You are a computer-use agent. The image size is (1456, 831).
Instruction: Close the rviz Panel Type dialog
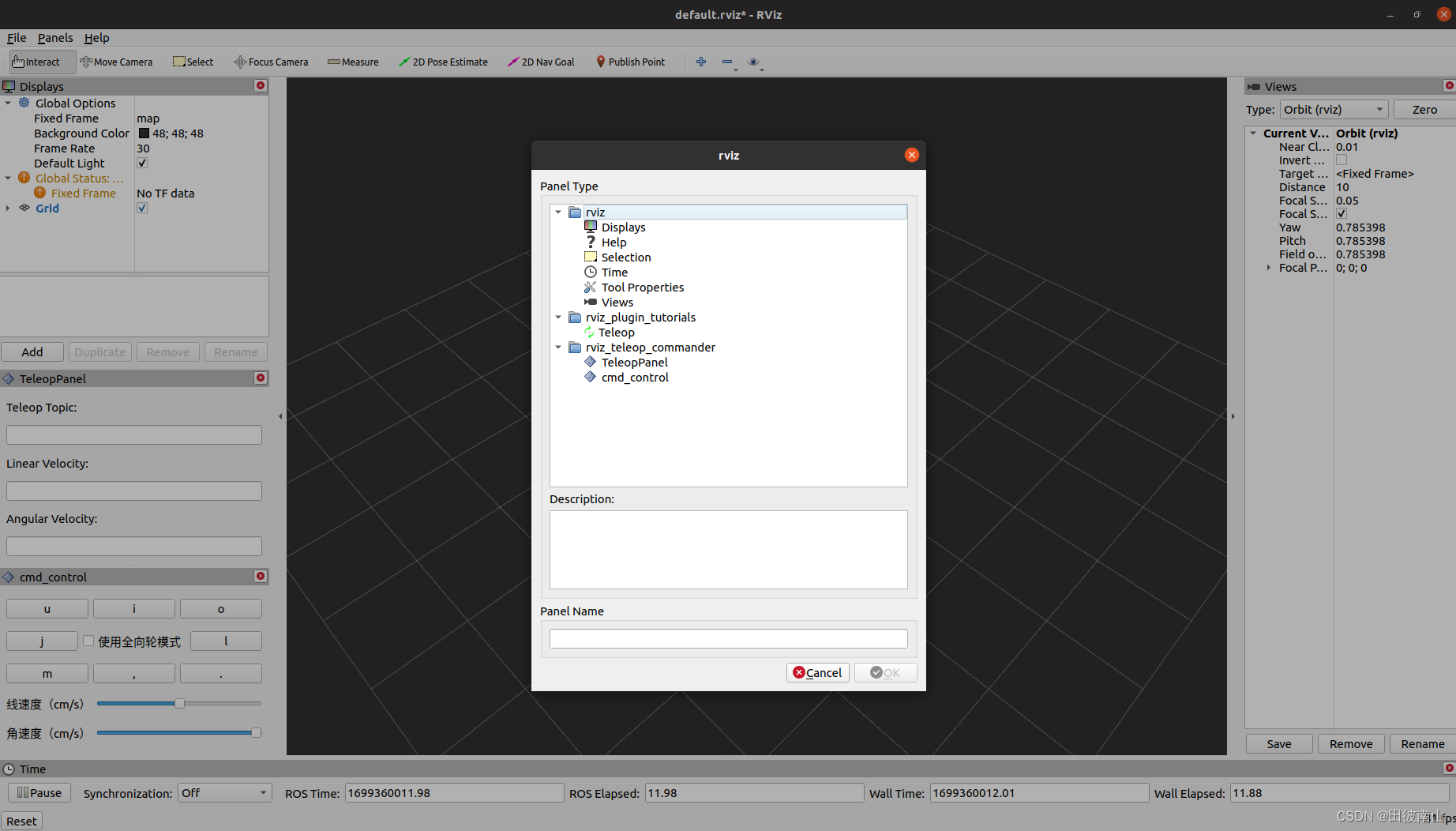tap(912, 155)
